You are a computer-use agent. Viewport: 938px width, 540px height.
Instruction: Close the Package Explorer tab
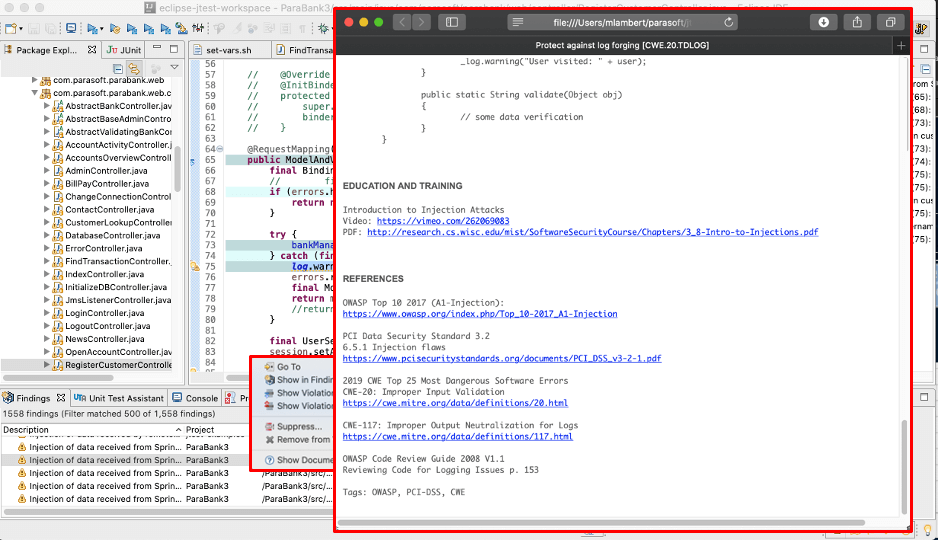click(x=92, y=50)
